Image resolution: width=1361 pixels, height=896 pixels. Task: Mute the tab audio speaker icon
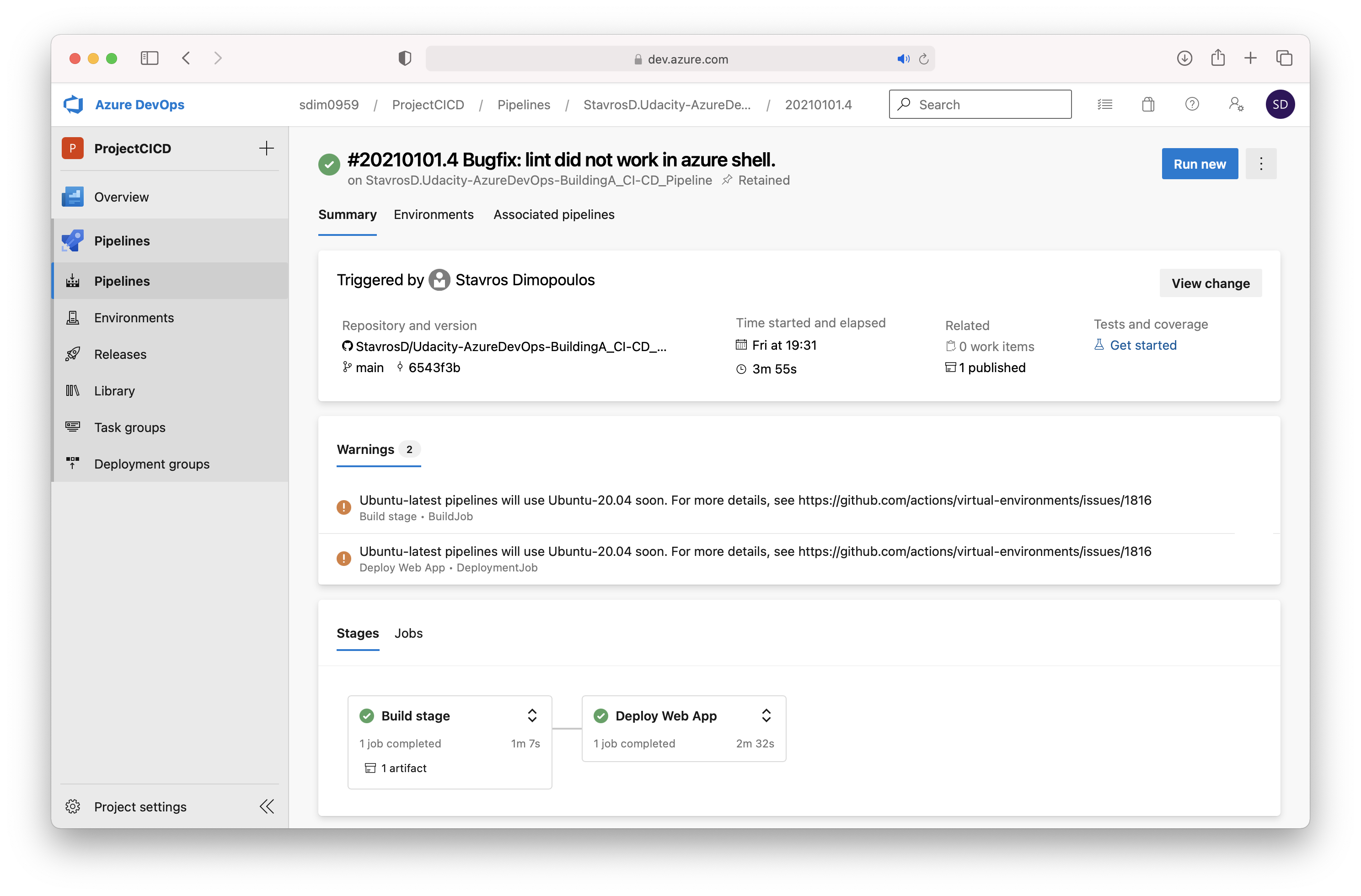tap(903, 59)
